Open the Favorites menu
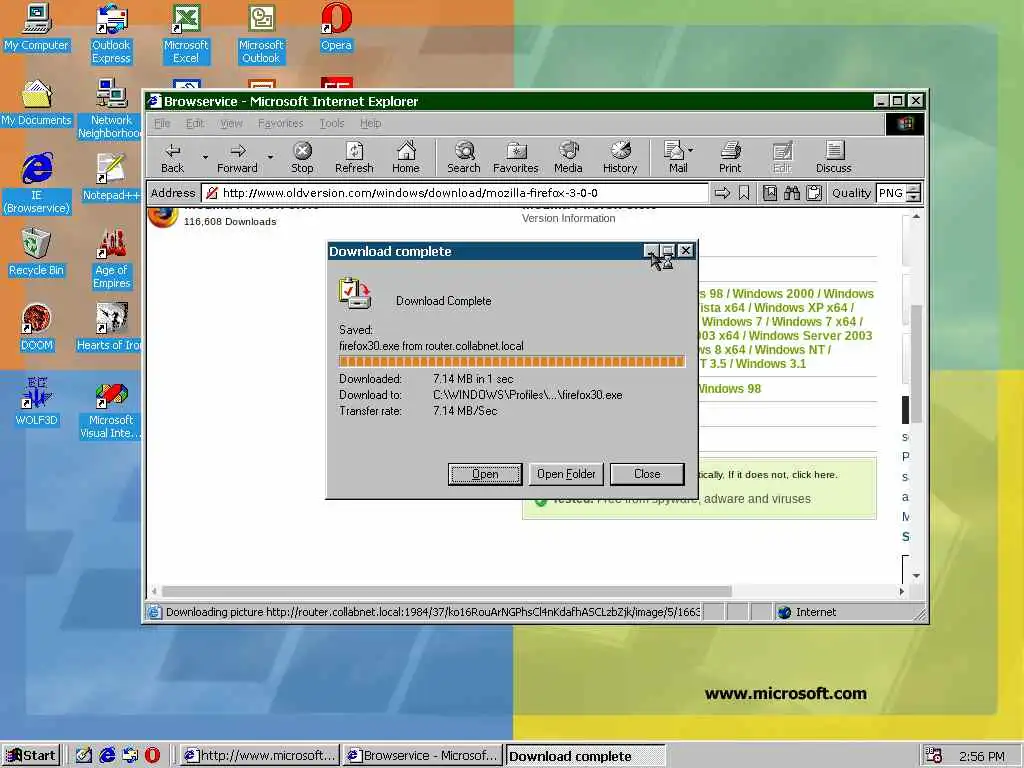The width and height of the screenshot is (1024, 768). point(280,123)
